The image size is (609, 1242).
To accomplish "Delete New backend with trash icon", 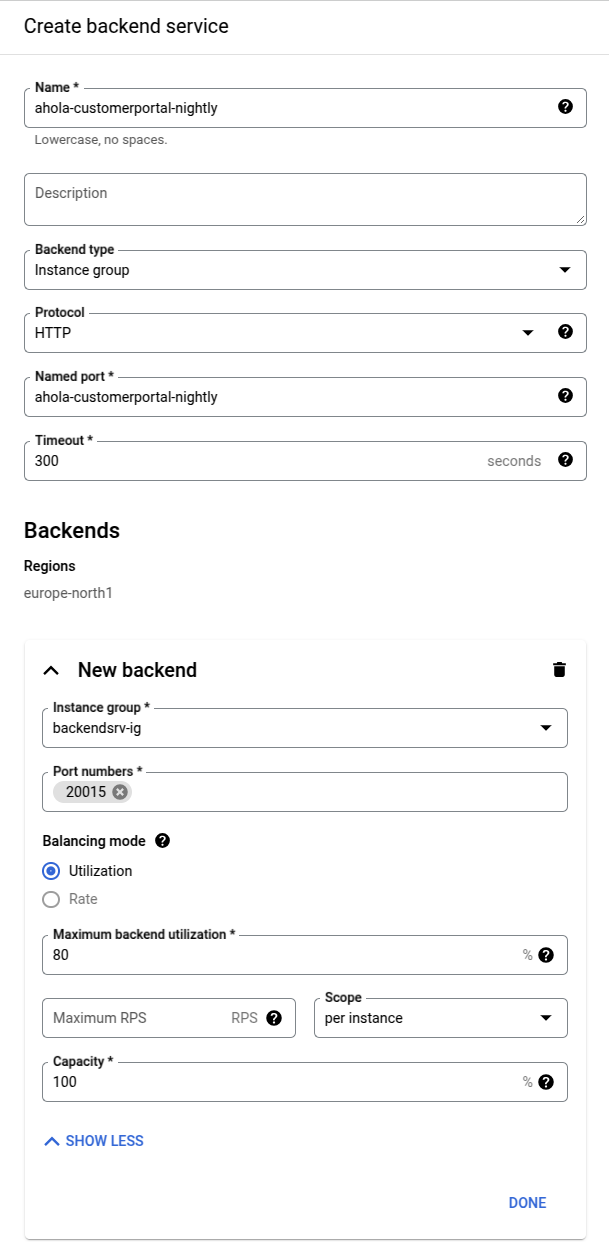I will (559, 670).
